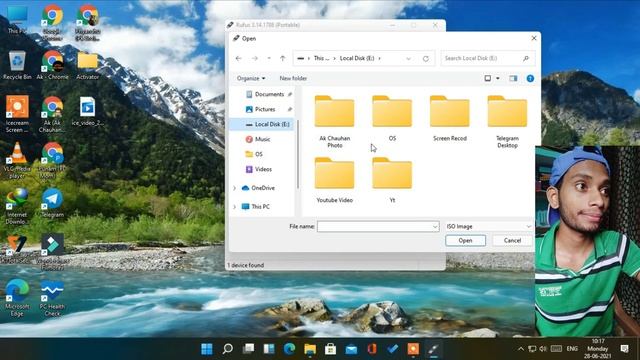Open the Telegram desktop shortcut

click(x=52, y=203)
